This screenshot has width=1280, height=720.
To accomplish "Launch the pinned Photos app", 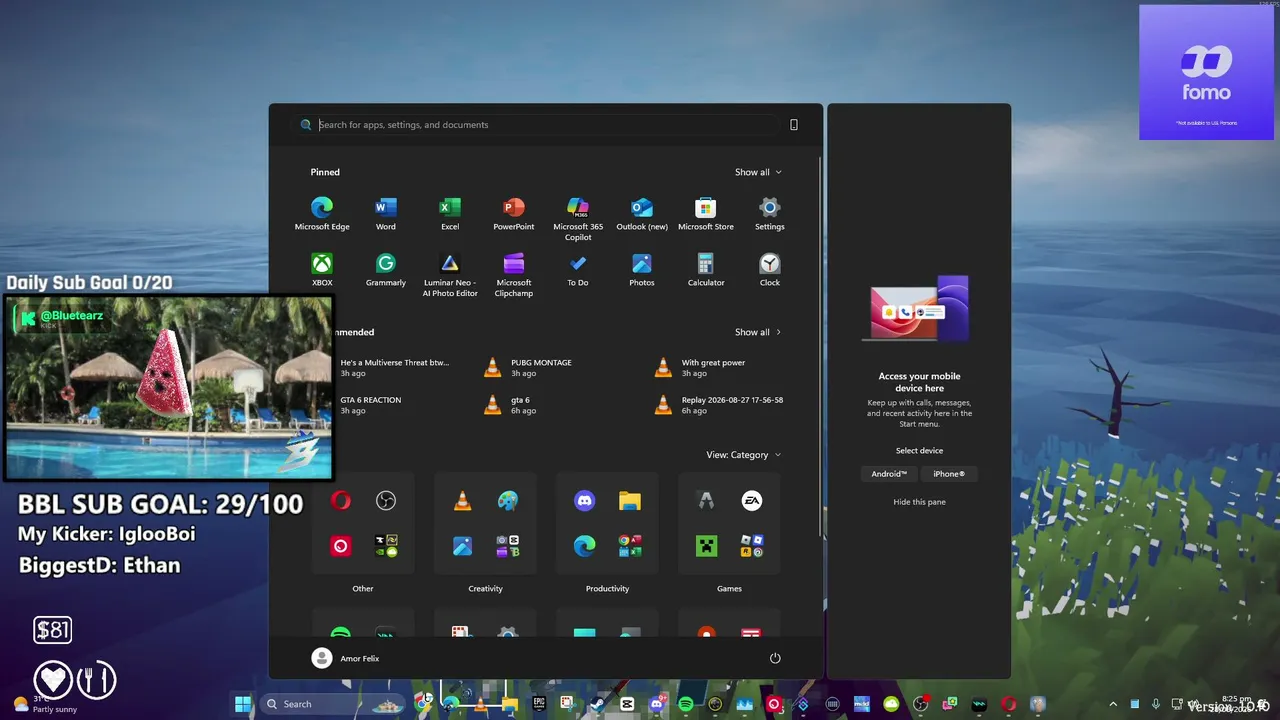I will click(x=642, y=269).
